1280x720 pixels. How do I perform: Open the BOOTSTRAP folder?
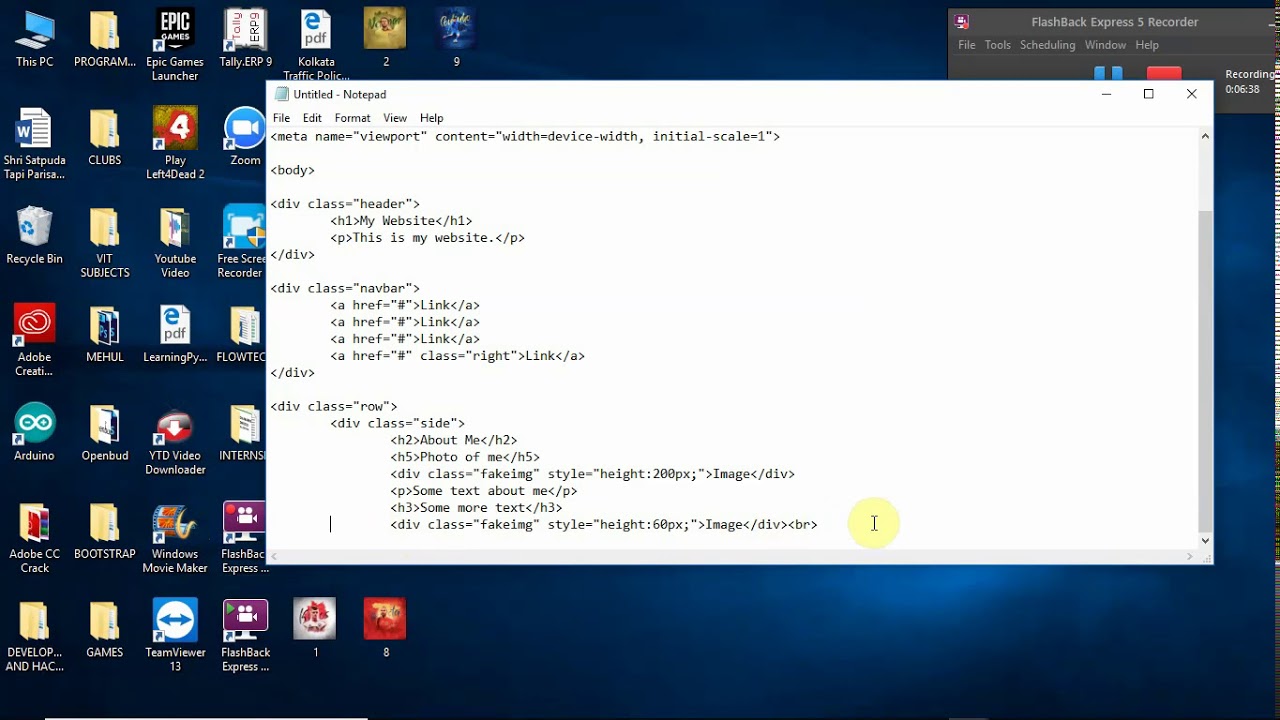[105, 531]
